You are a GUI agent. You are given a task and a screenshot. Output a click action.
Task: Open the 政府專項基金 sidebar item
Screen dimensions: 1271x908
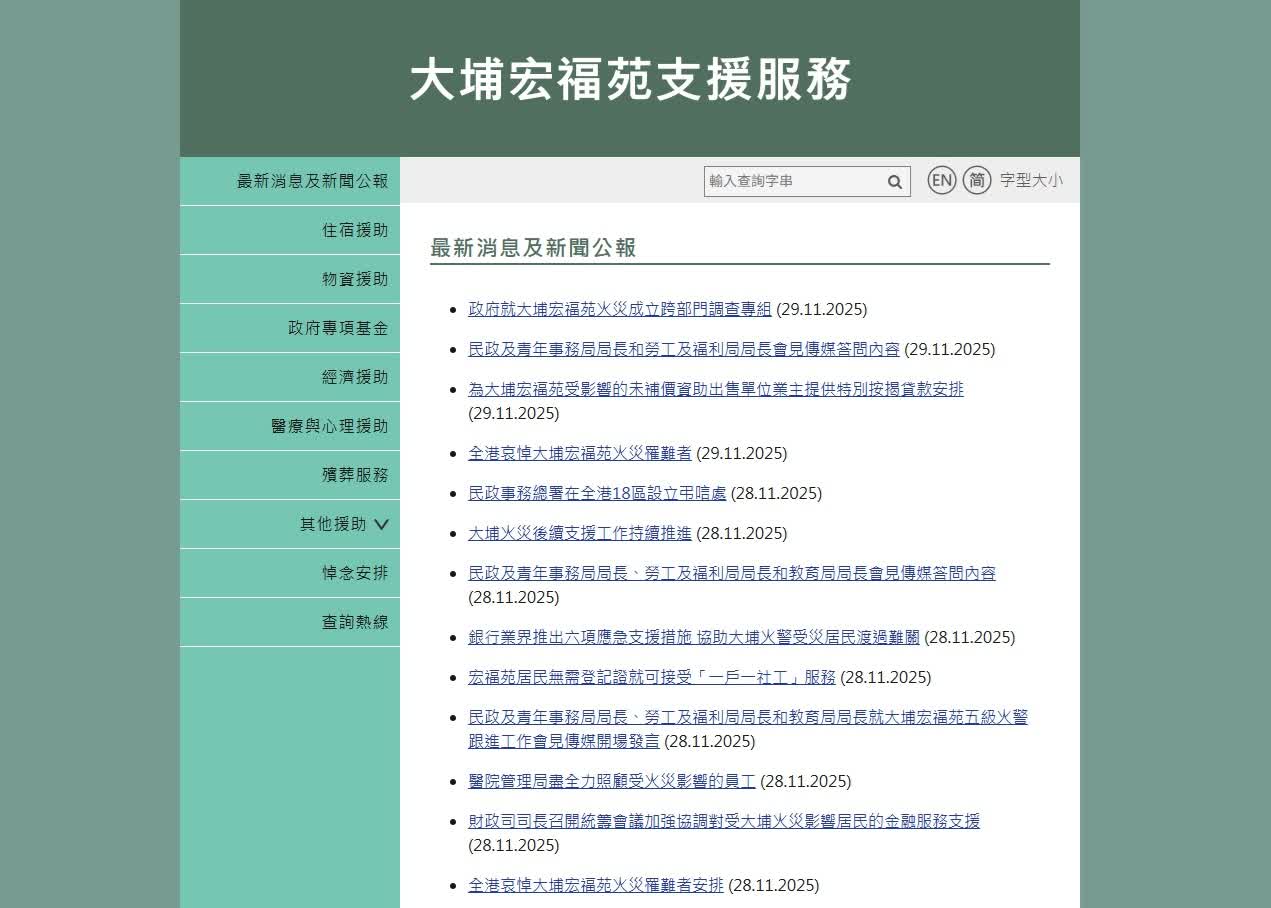pyautogui.click(x=338, y=328)
